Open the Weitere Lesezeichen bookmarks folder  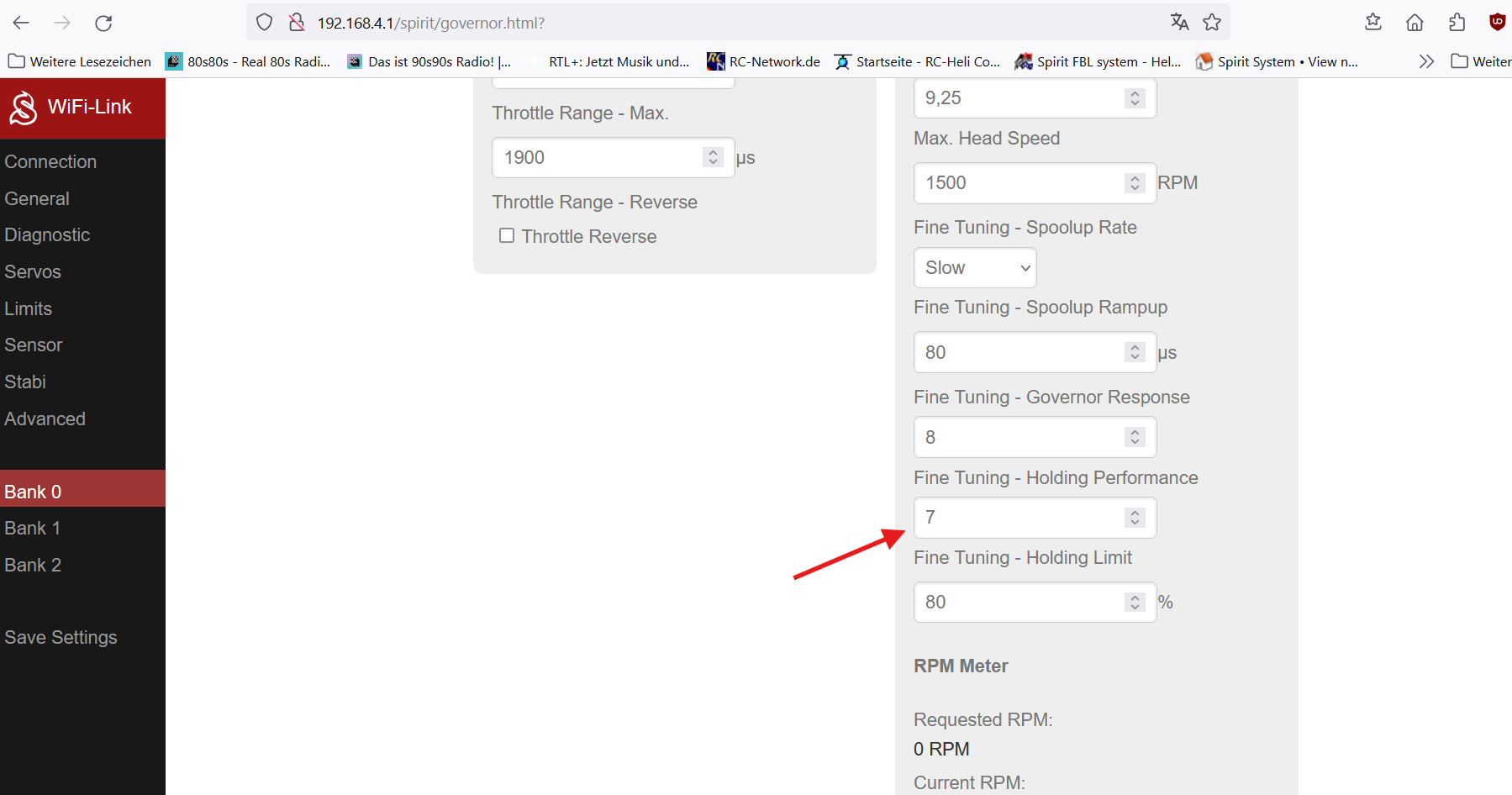click(x=80, y=61)
